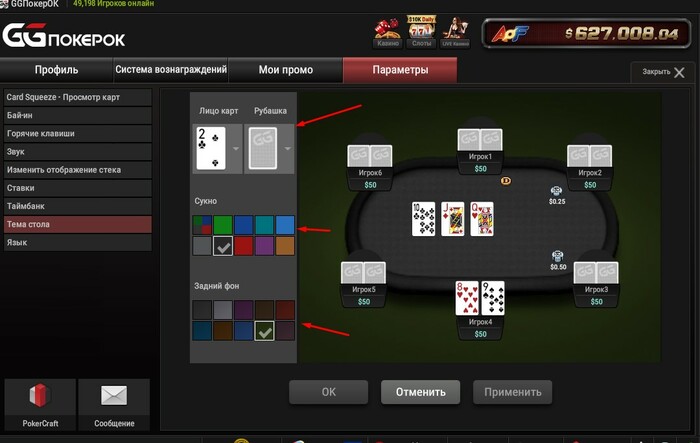Open the Слоты slot machine icon
The width and height of the screenshot is (700, 443).
coord(421,32)
